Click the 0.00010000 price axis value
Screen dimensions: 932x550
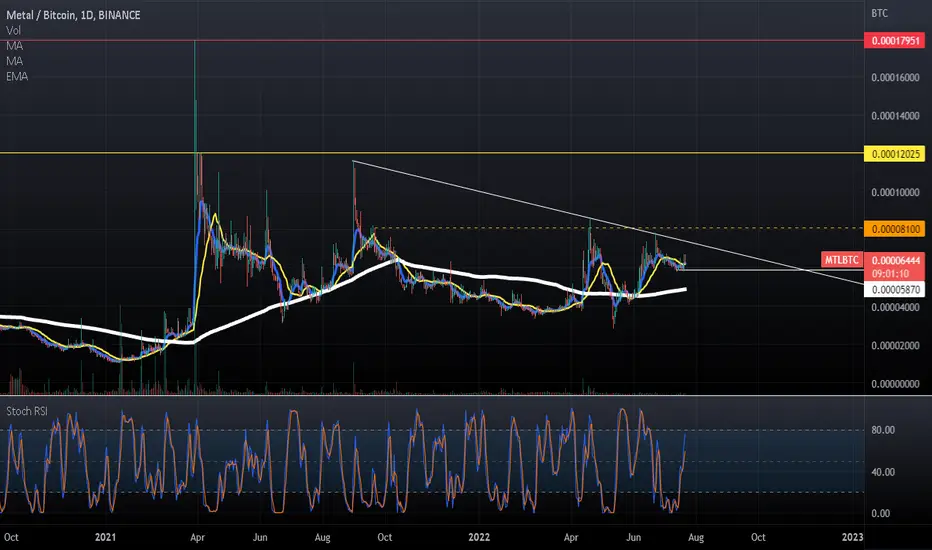click(x=895, y=193)
